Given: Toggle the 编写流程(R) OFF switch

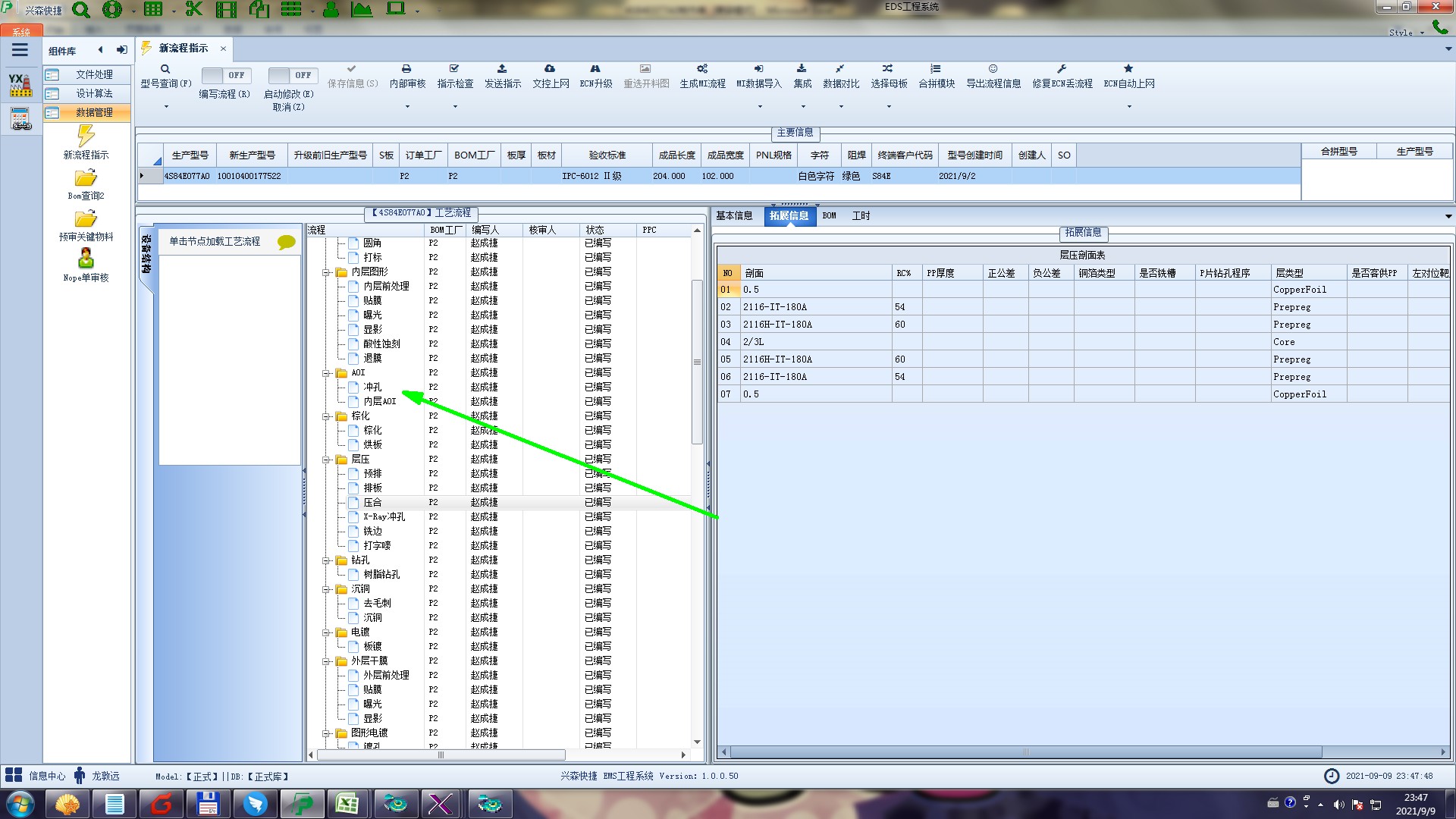Looking at the screenshot, I should (x=225, y=75).
